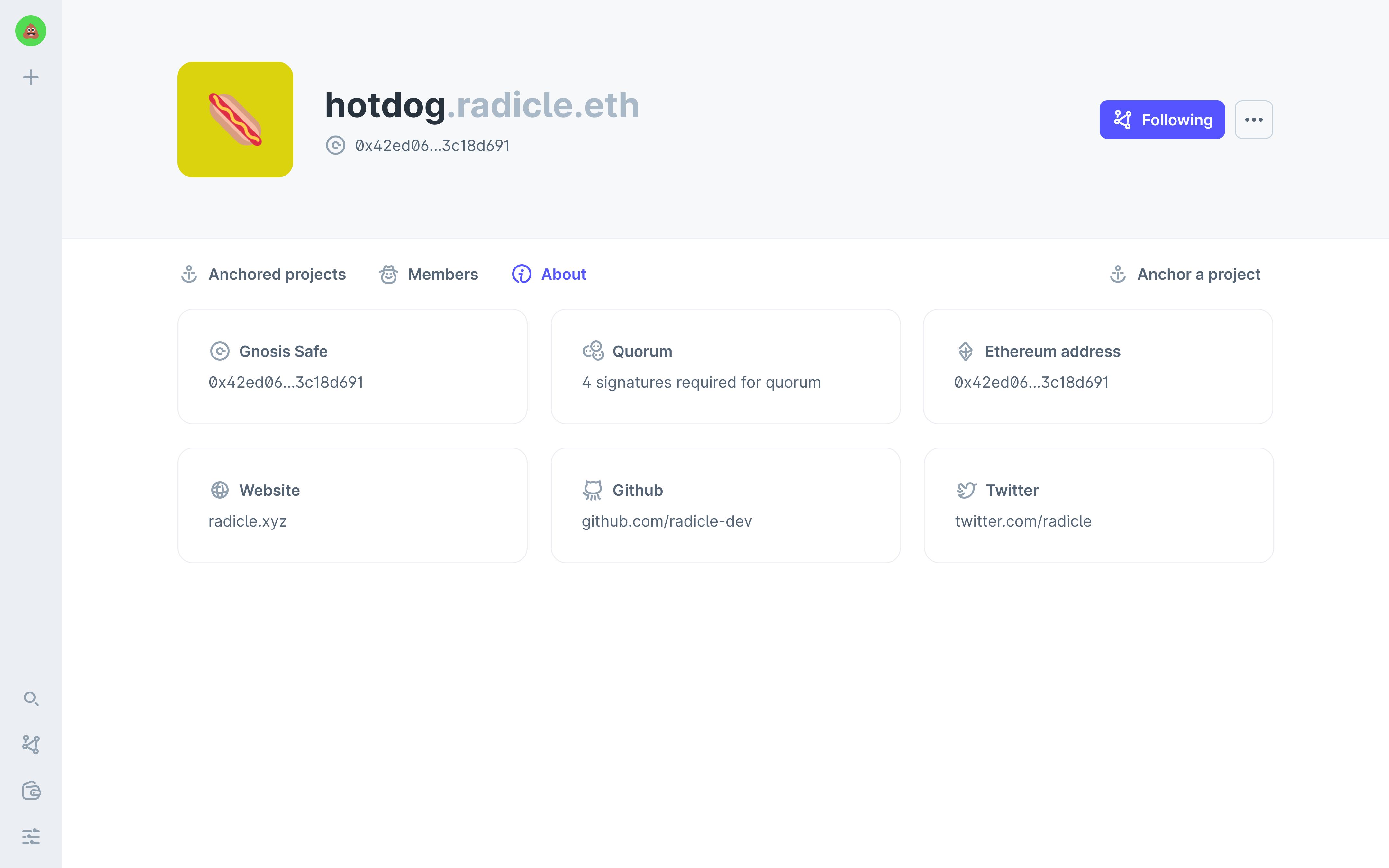Image resolution: width=1389 pixels, height=868 pixels.
Task: Click the search icon in the sidebar
Action: point(31,699)
